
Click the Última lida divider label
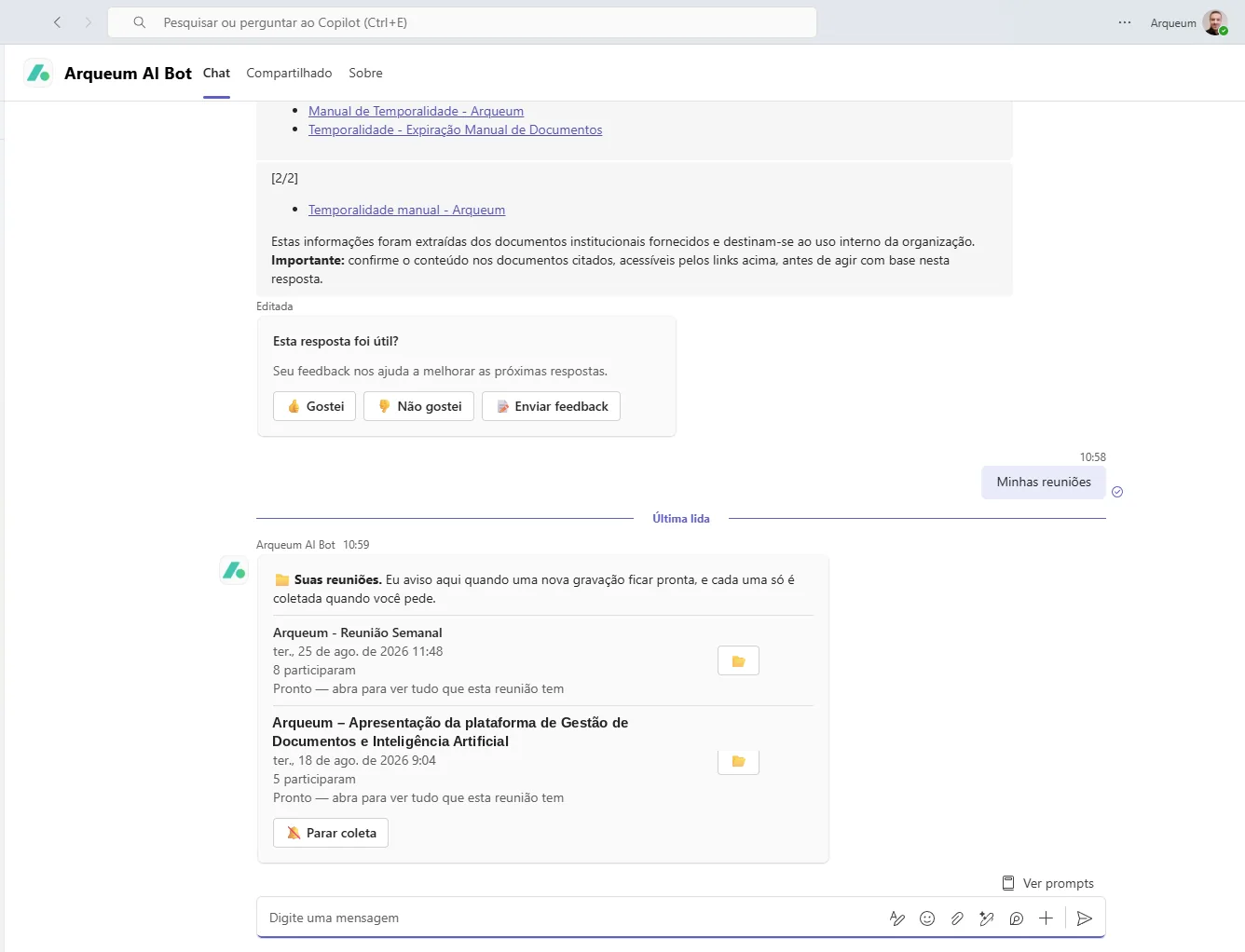click(681, 519)
